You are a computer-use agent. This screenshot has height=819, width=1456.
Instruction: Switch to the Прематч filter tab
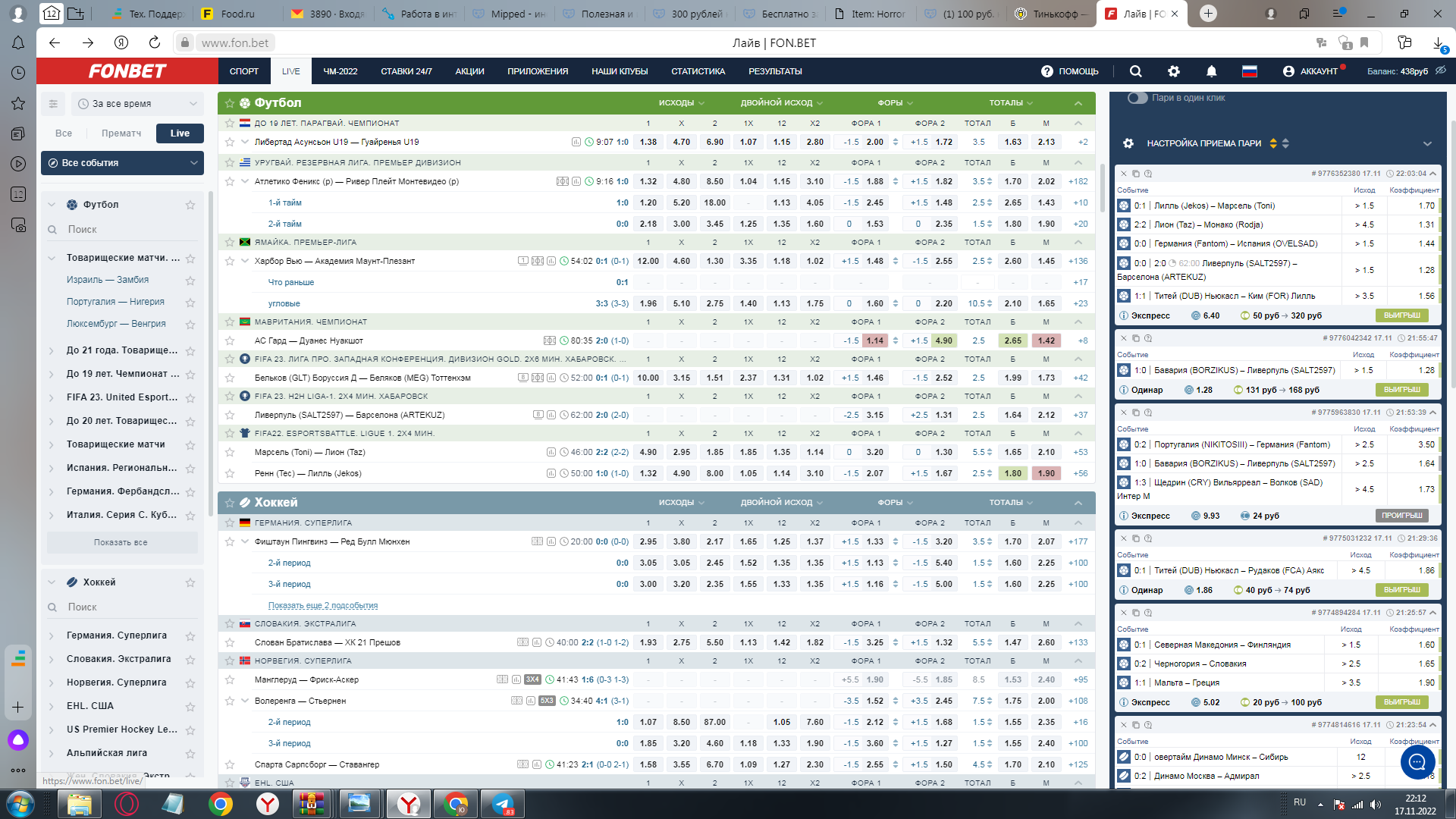(121, 133)
